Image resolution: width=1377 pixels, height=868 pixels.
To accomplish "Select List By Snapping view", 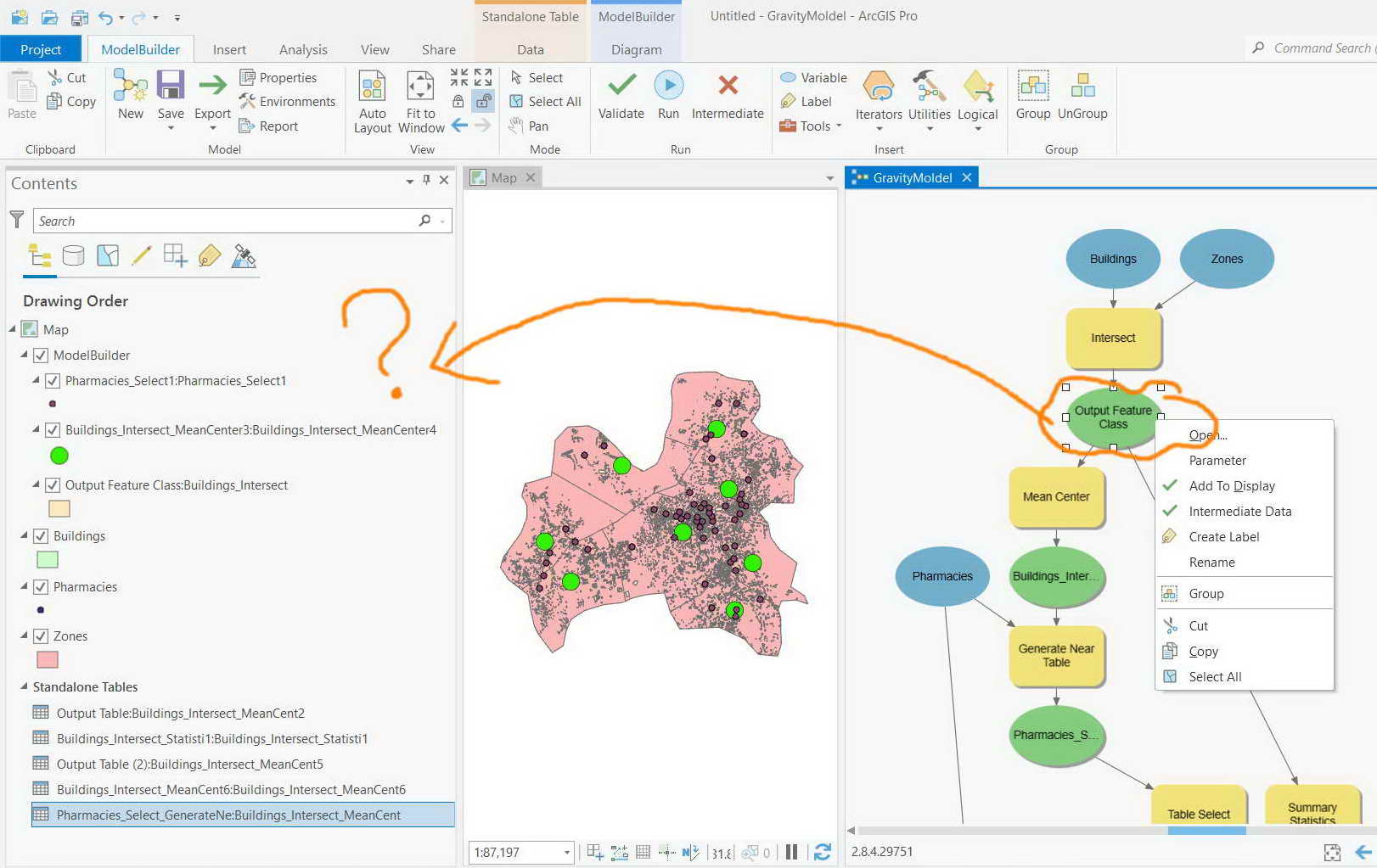I will coord(176,255).
